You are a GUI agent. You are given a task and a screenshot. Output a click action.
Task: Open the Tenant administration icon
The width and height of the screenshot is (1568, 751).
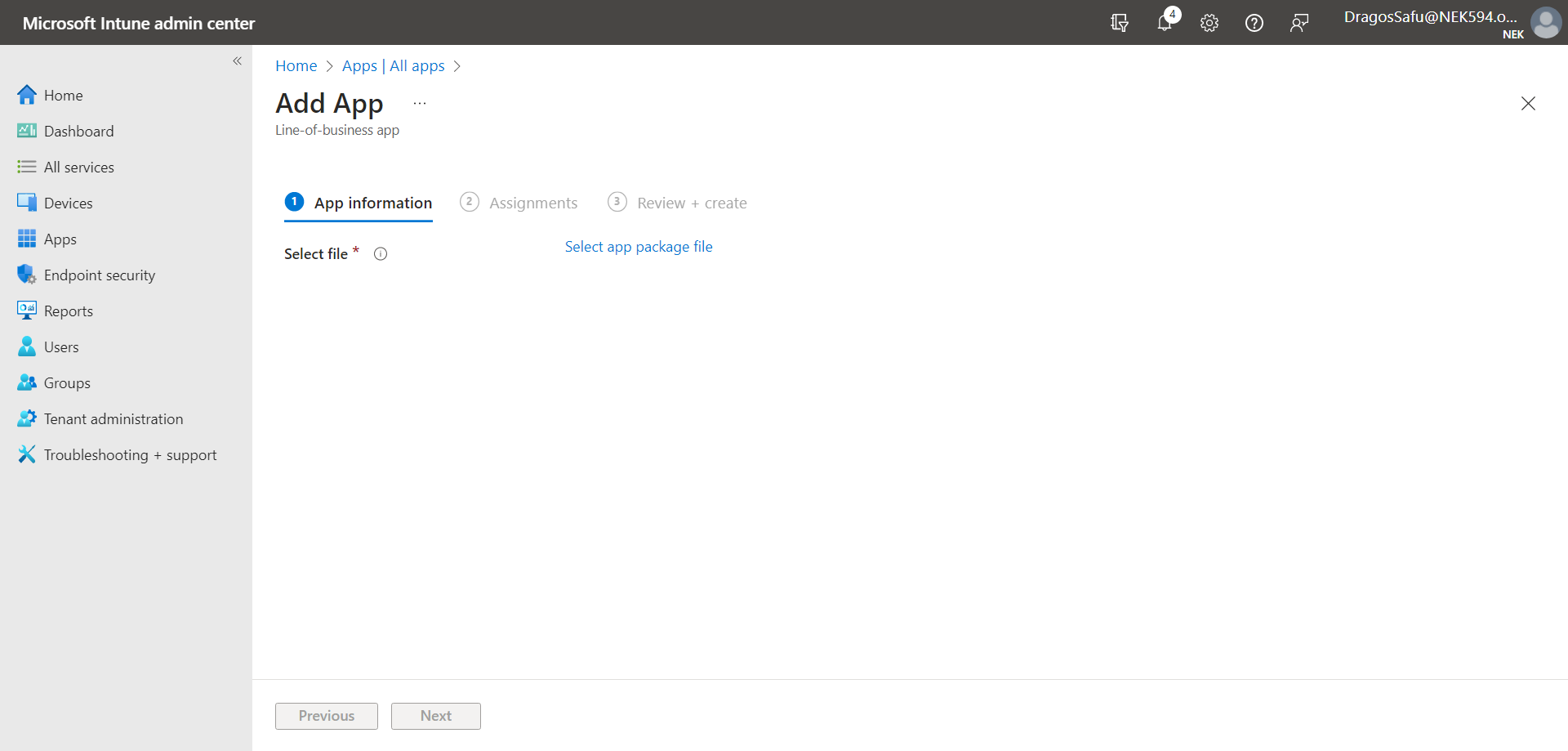click(27, 418)
